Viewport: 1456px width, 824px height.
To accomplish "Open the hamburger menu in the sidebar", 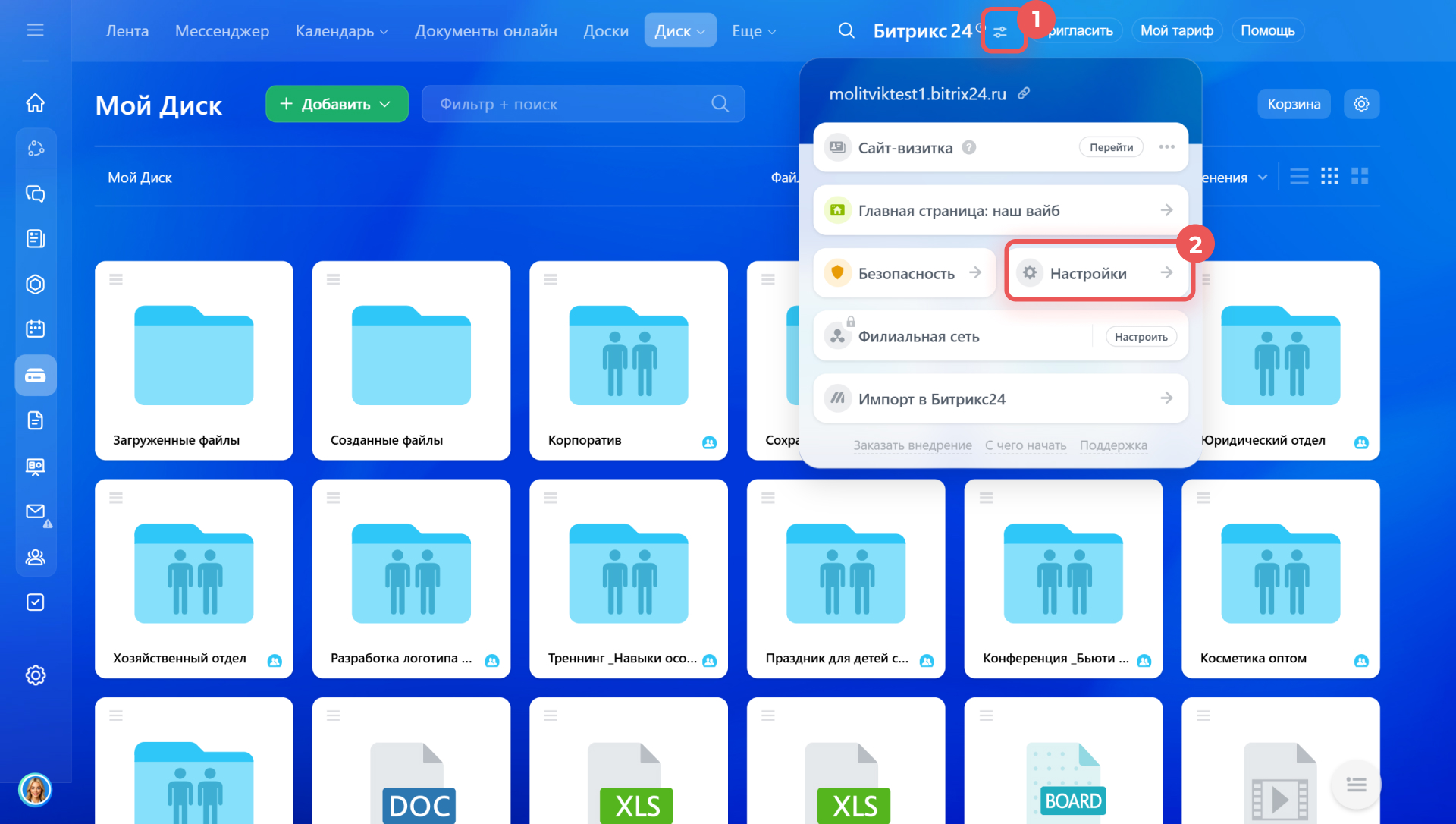I will (x=35, y=30).
